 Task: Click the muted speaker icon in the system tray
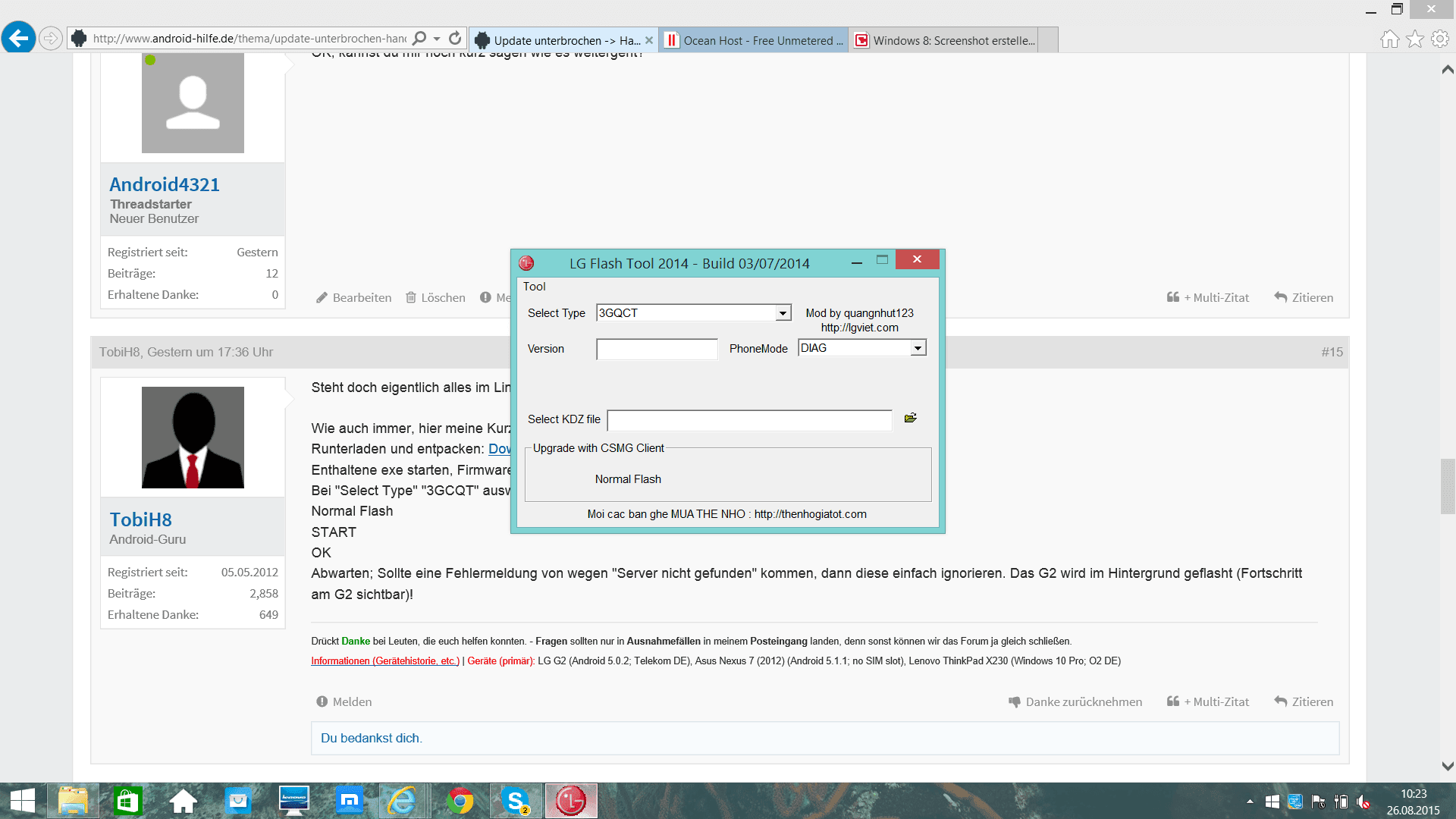(1363, 802)
